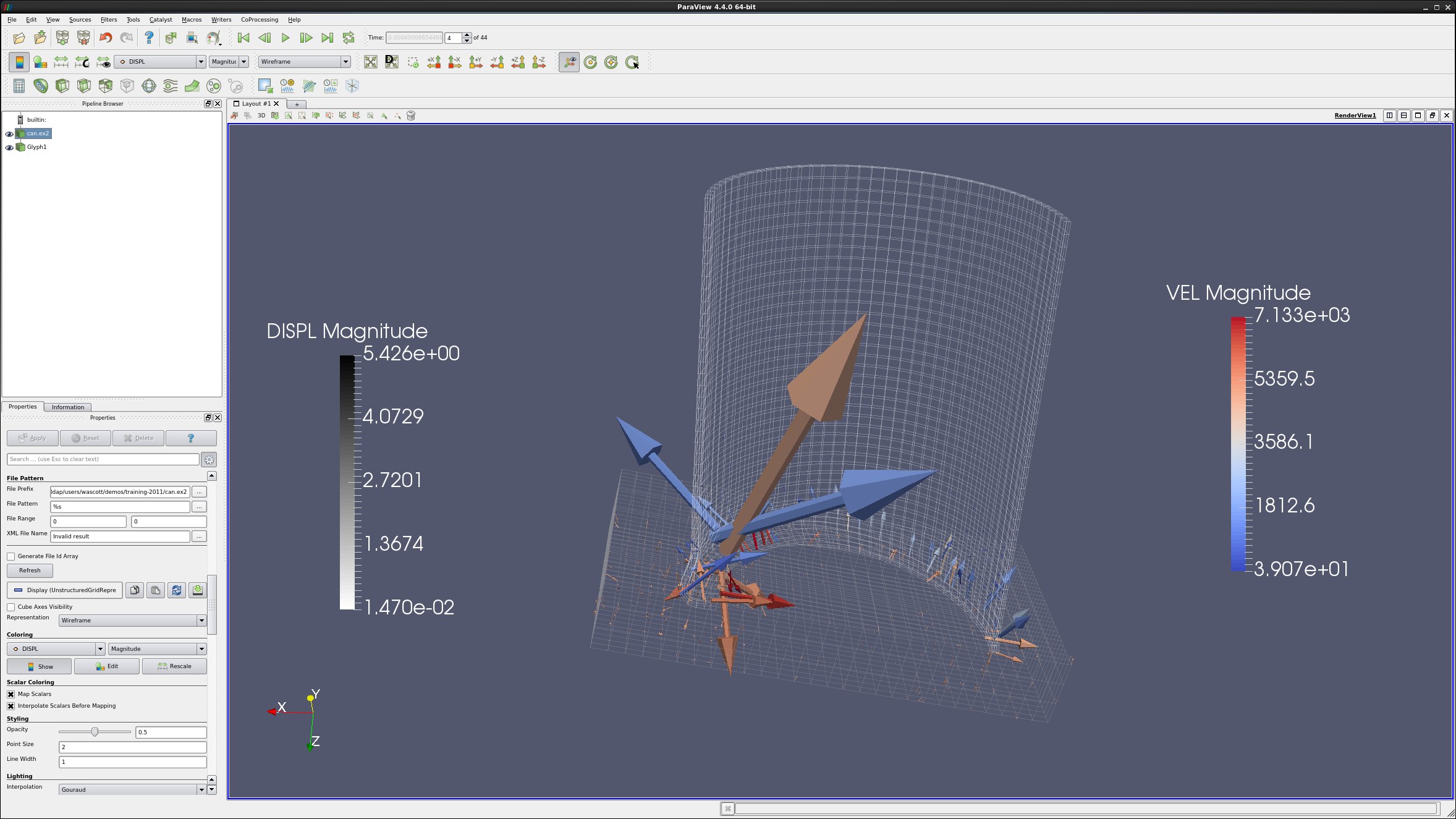Toggle the Map Scalars checkbox

click(11, 694)
